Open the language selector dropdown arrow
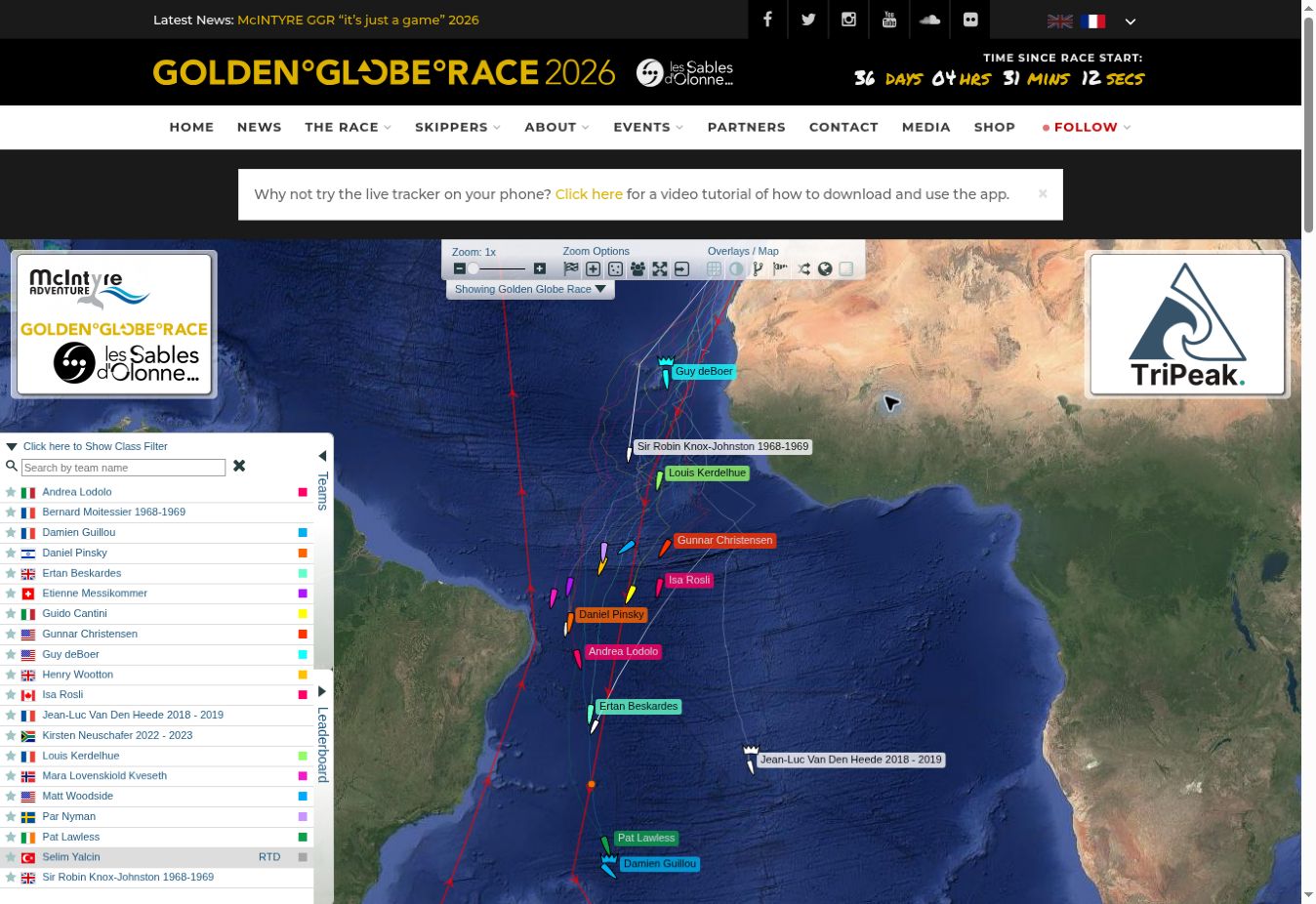 pos(1131,21)
